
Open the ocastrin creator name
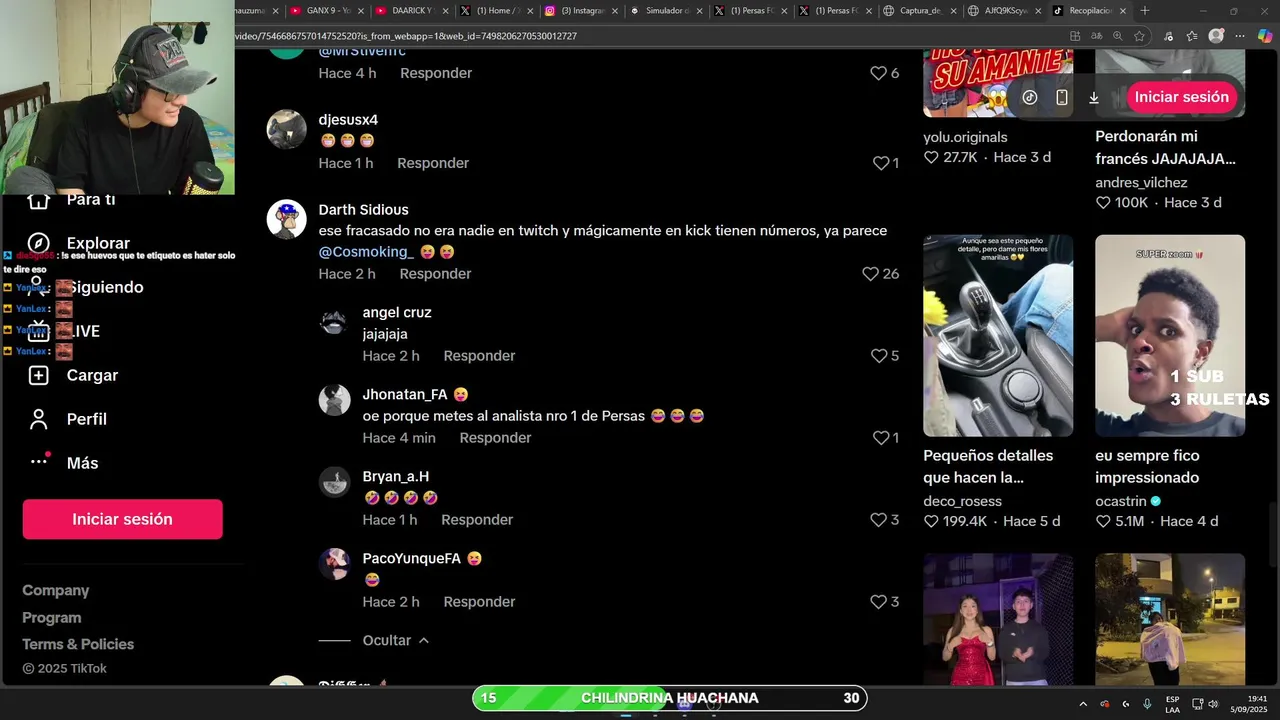(1121, 501)
